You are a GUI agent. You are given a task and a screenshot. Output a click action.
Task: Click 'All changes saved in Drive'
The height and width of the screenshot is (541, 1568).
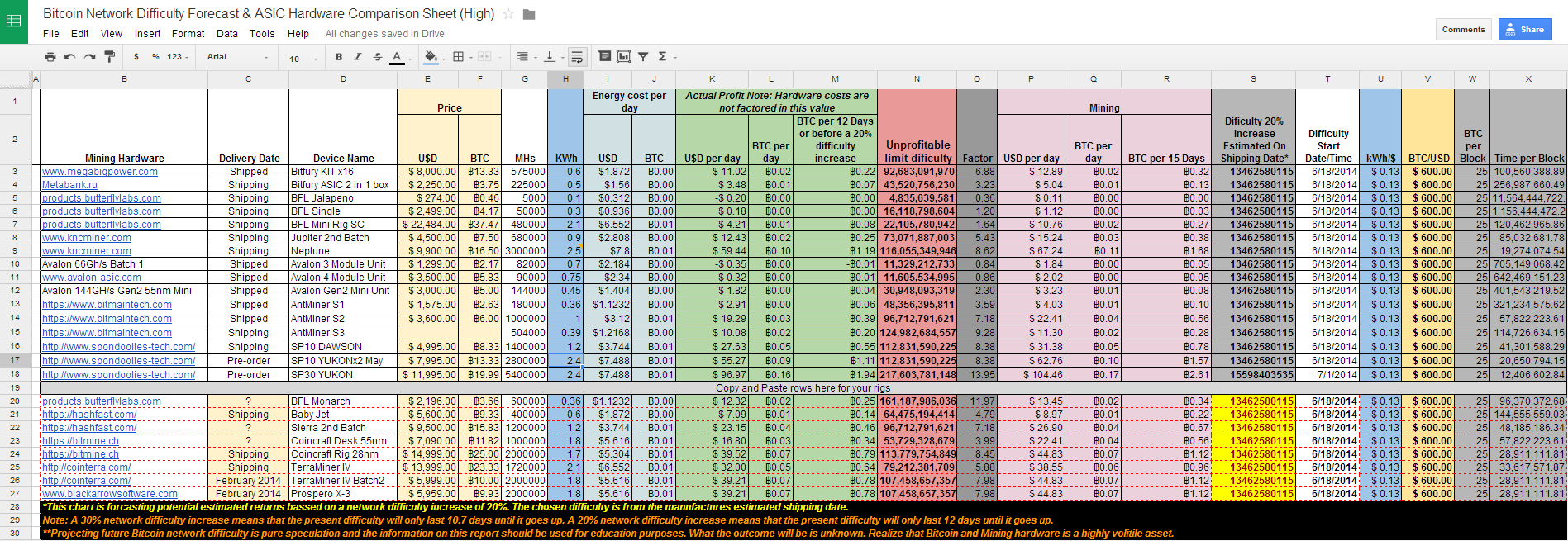384,34
